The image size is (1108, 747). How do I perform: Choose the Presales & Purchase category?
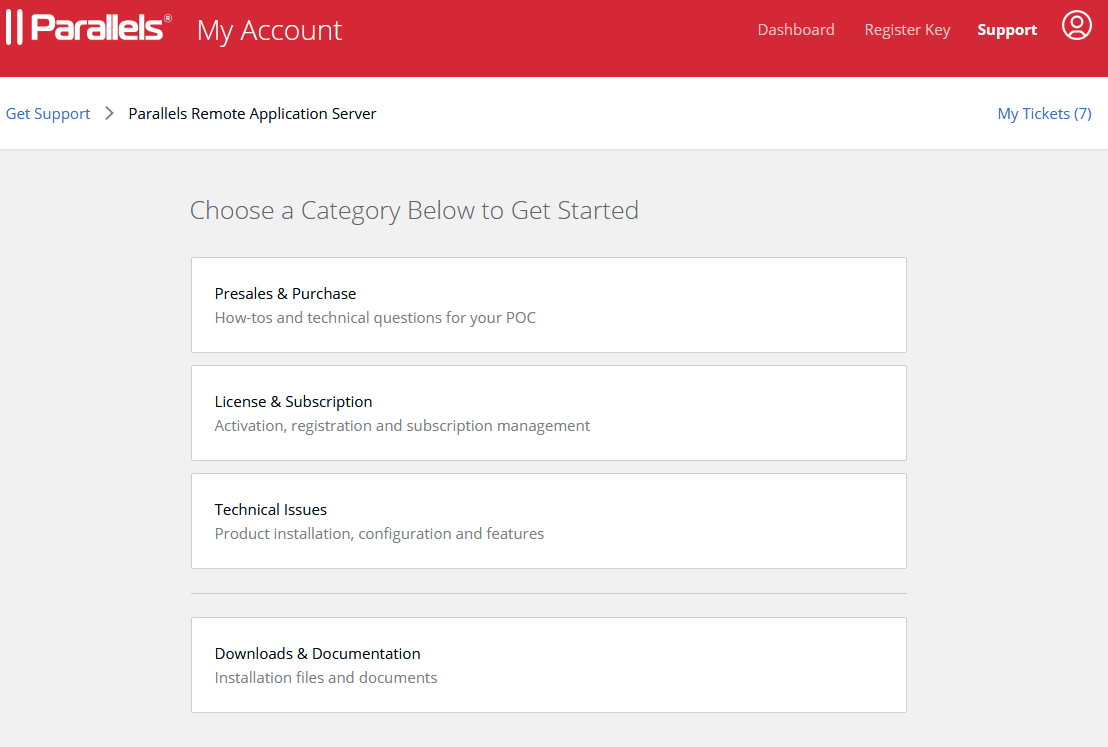(x=548, y=305)
